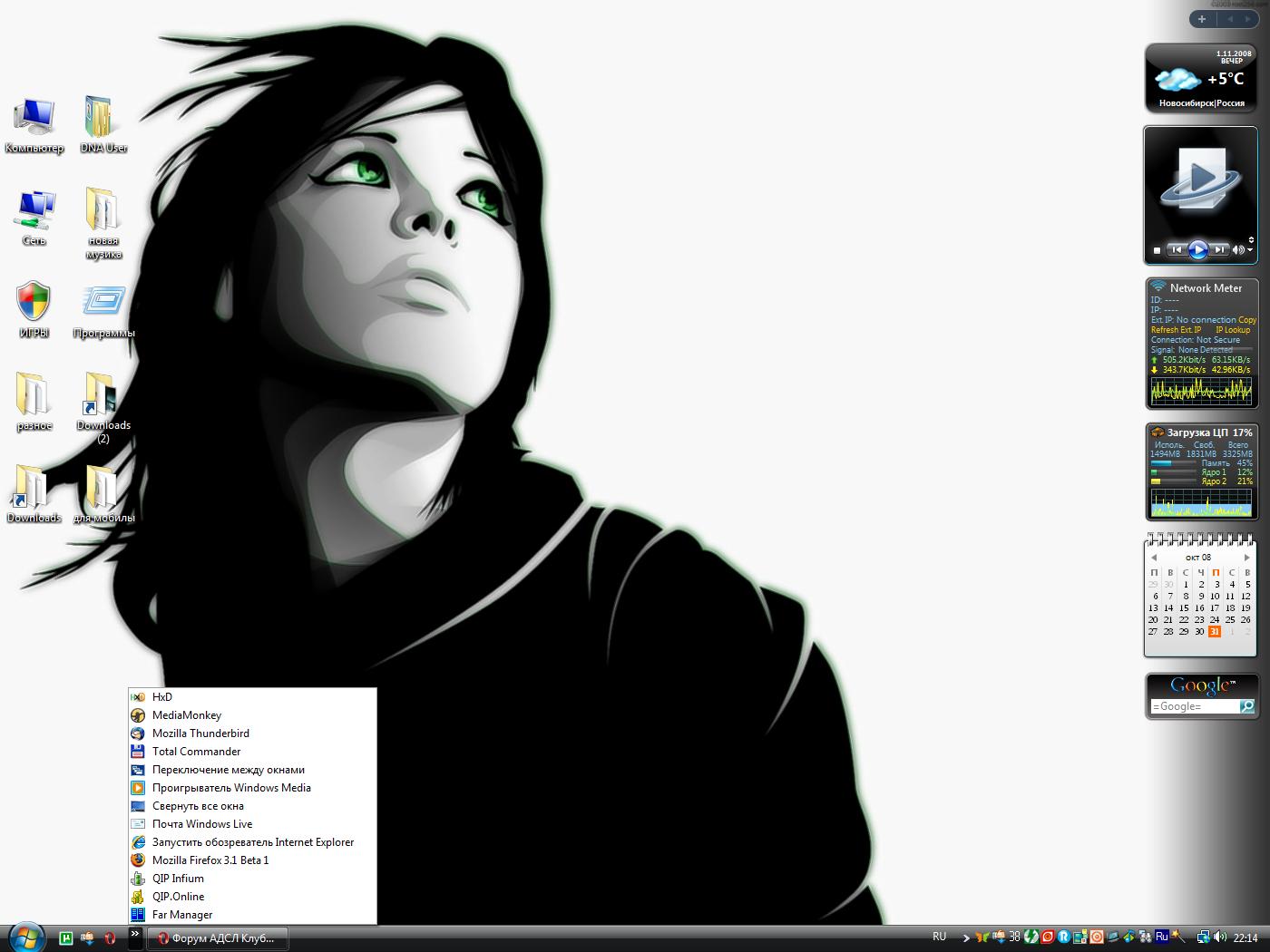Viewport: 1270px width, 952px height.
Task: Open the DNA User folder icon
Action: (x=103, y=124)
